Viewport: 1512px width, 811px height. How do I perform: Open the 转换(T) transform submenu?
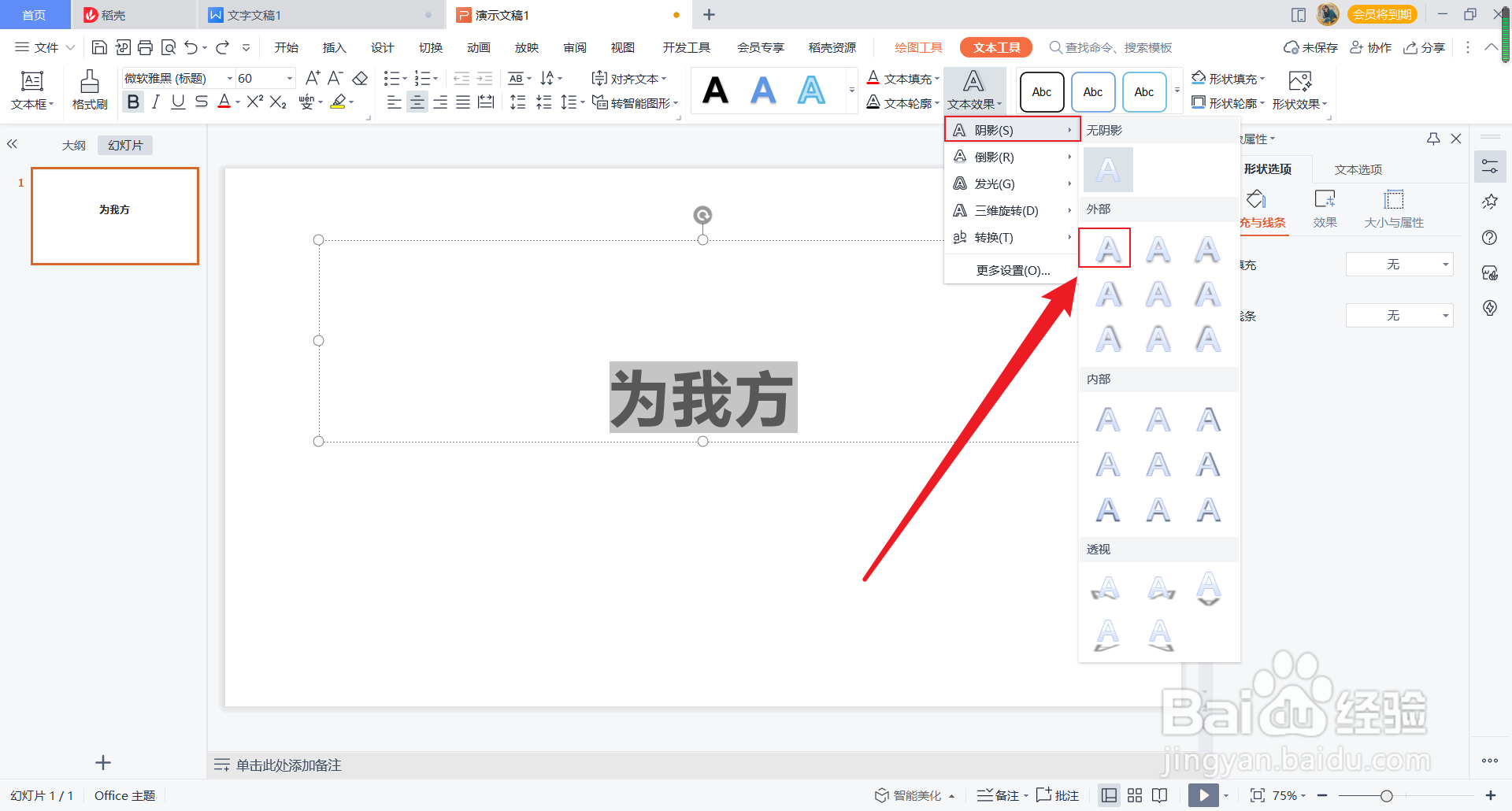[1012, 237]
